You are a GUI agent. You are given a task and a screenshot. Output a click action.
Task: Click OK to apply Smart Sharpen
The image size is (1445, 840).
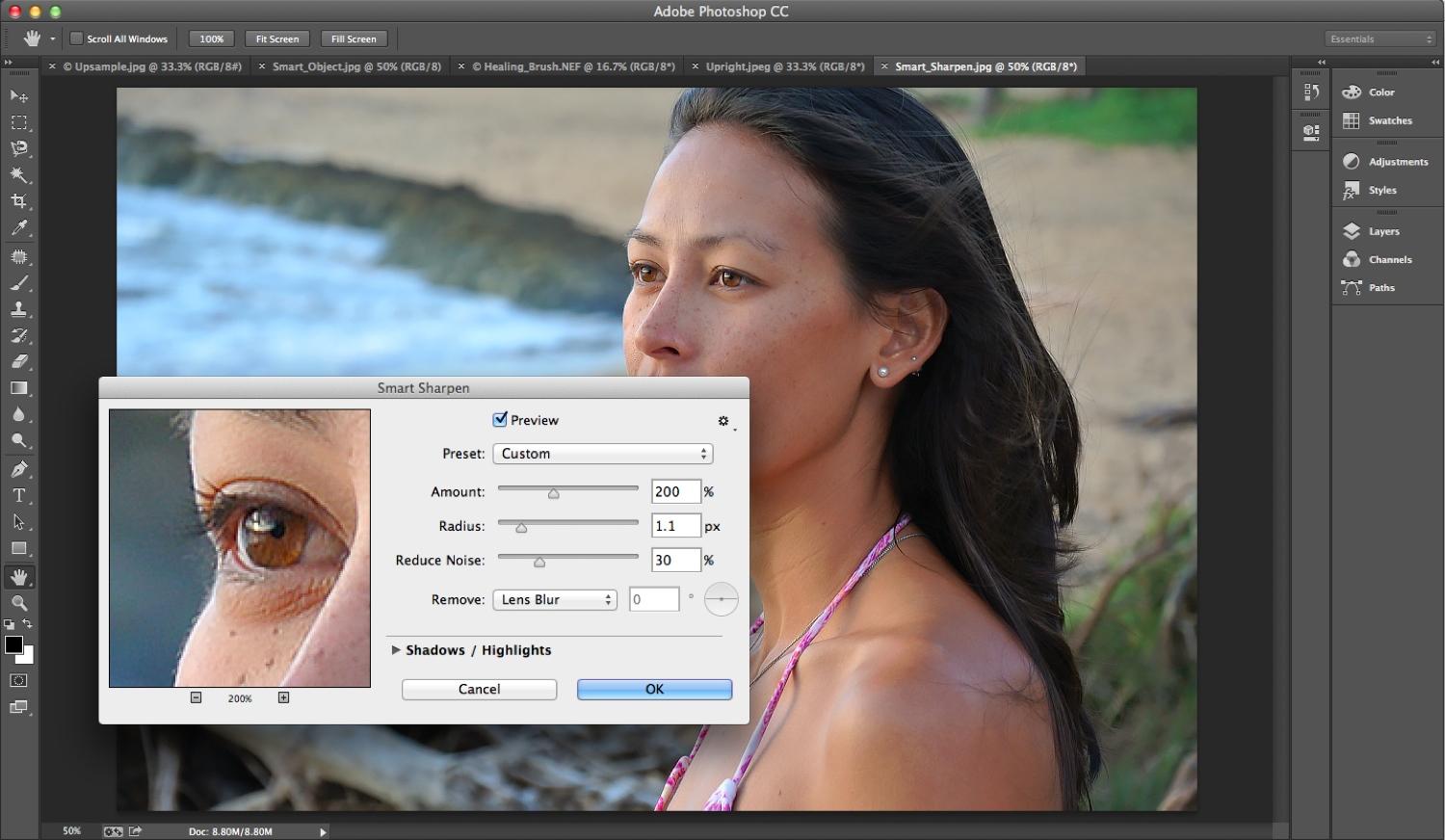tap(654, 689)
